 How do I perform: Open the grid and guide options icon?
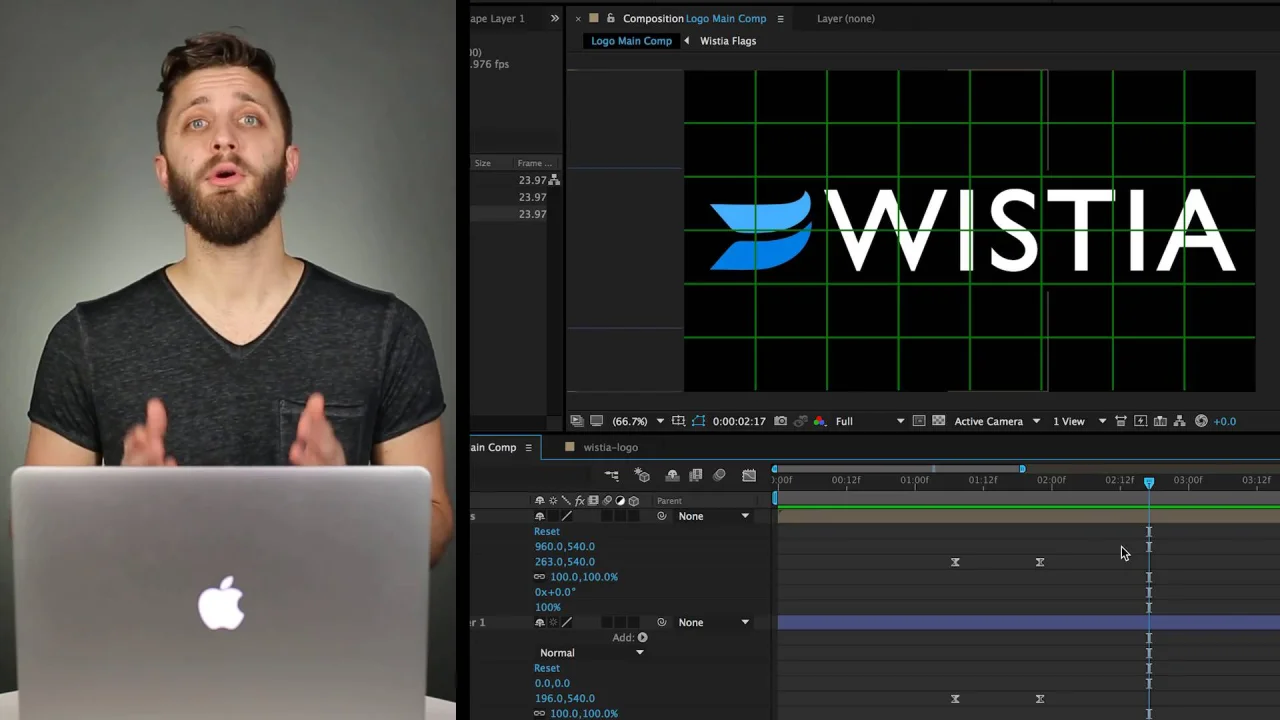pyautogui.click(x=678, y=421)
